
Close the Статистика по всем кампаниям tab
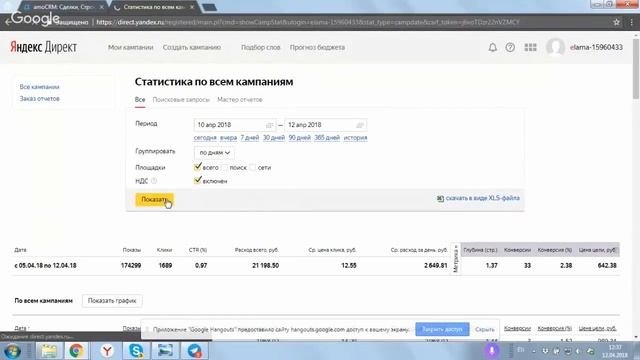click(192, 7)
